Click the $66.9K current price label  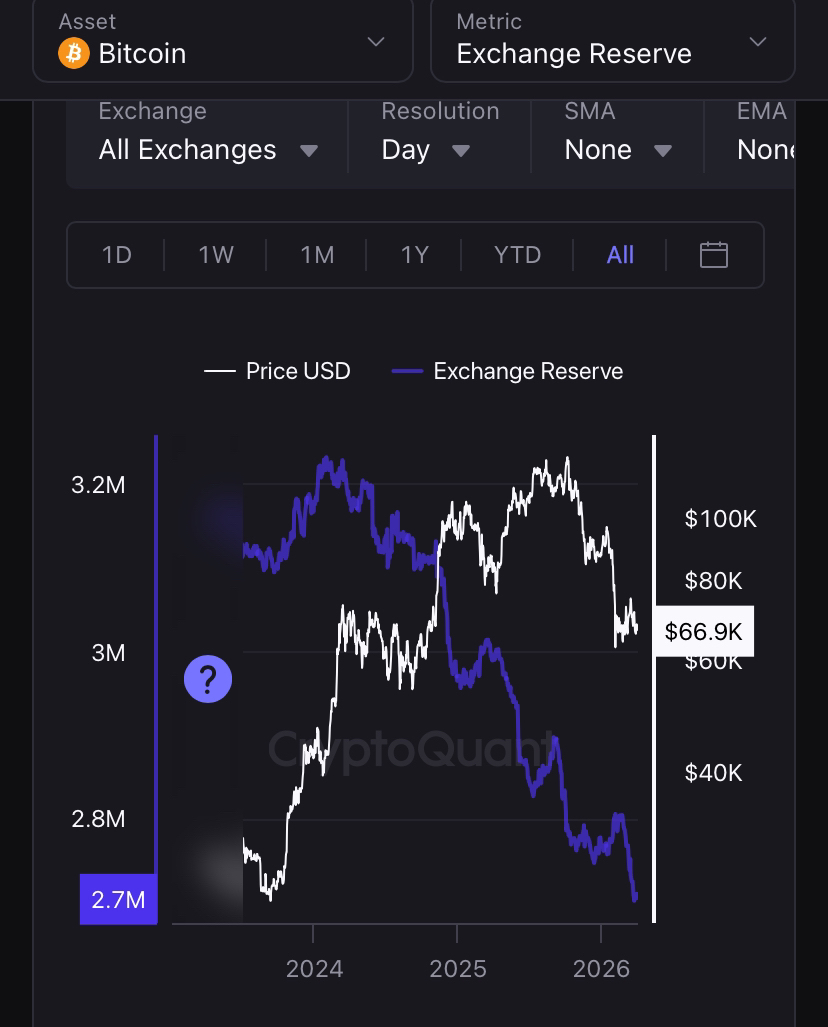point(703,631)
